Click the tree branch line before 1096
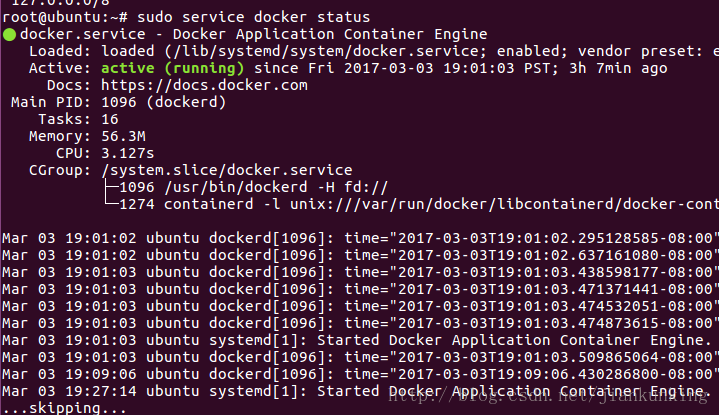Screen dimensions: 719x415 tap(111, 187)
